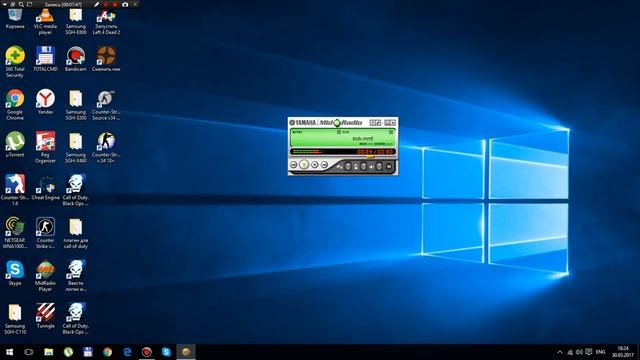Click the volume knob in MidRadio
This screenshot has height=360, width=640.
[379, 166]
